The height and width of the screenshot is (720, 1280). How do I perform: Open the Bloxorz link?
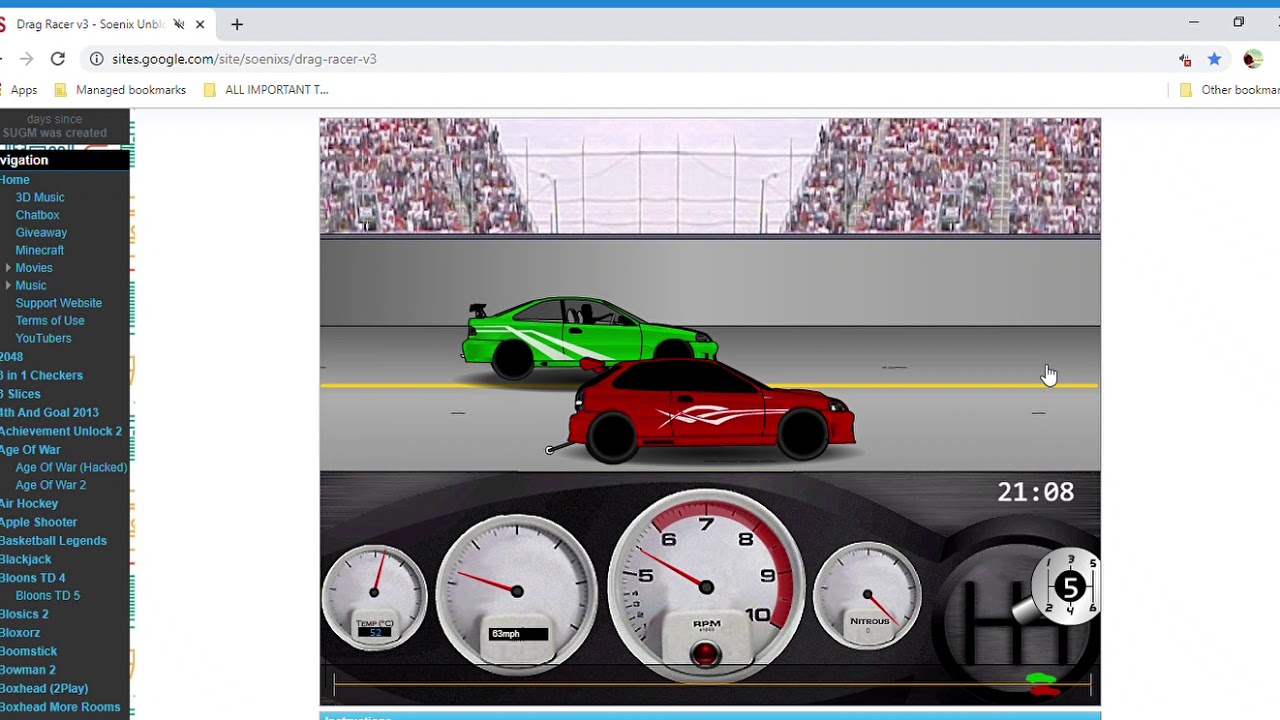pyautogui.click(x=20, y=633)
